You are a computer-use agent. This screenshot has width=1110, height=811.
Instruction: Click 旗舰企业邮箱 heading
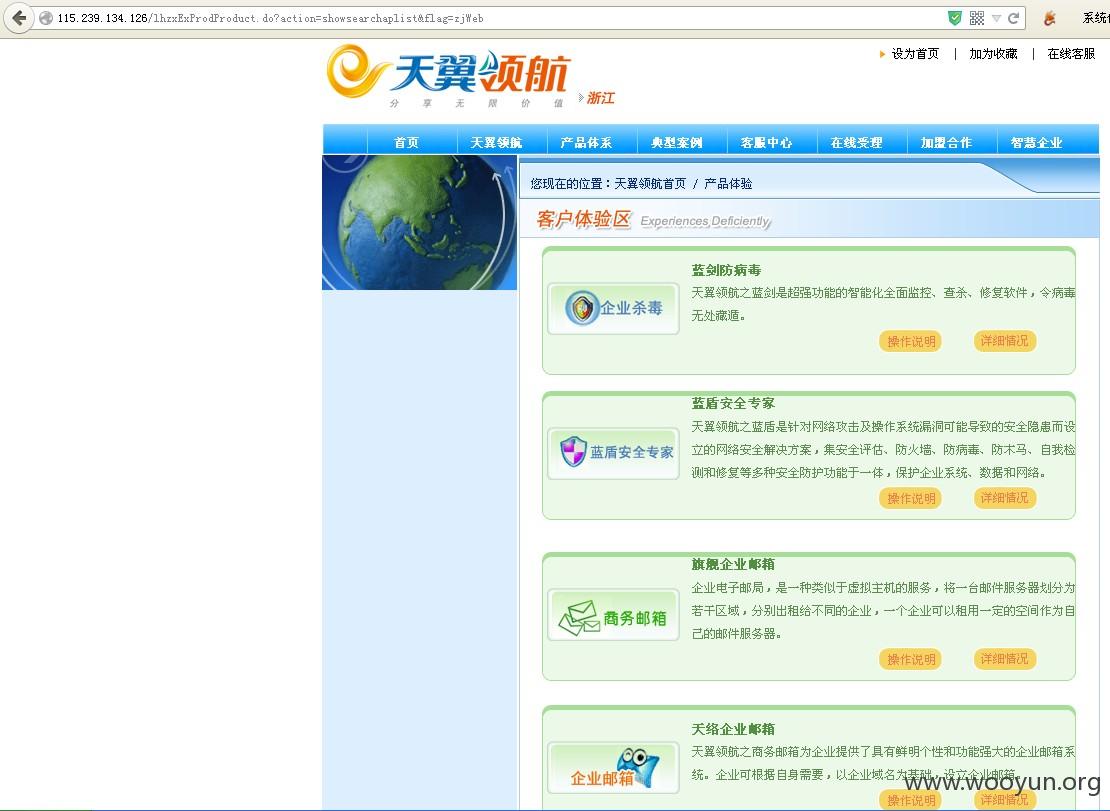pos(733,564)
